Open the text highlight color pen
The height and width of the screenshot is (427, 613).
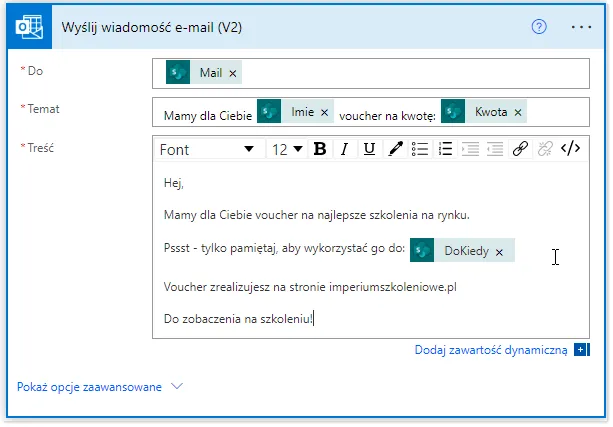click(395, 149)
